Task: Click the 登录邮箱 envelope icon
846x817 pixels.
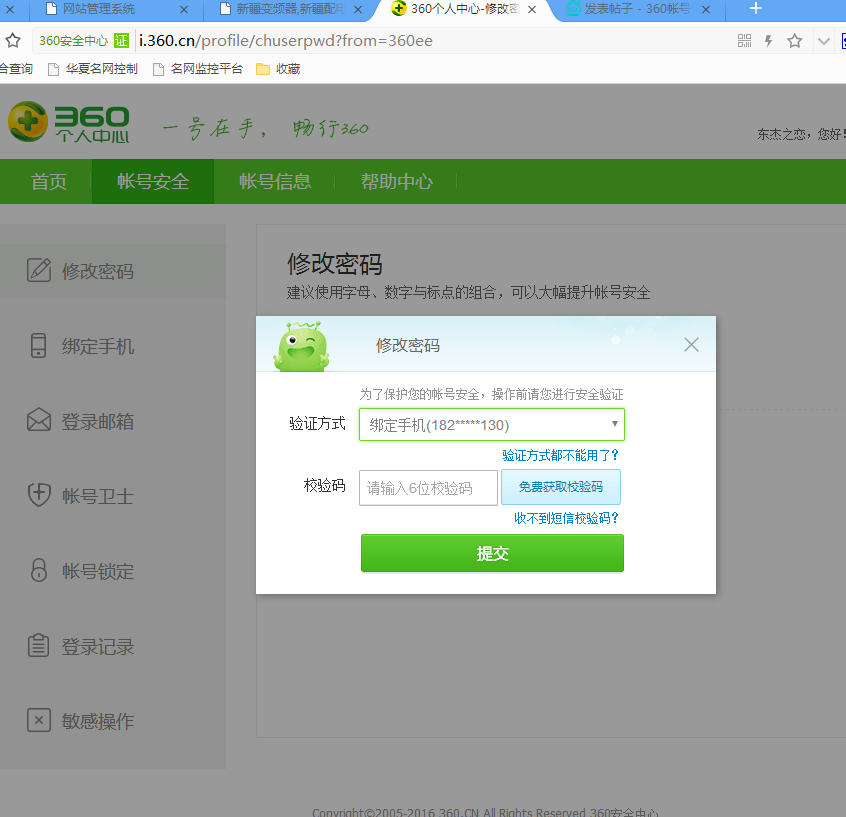Action: (x=39, y=421)
